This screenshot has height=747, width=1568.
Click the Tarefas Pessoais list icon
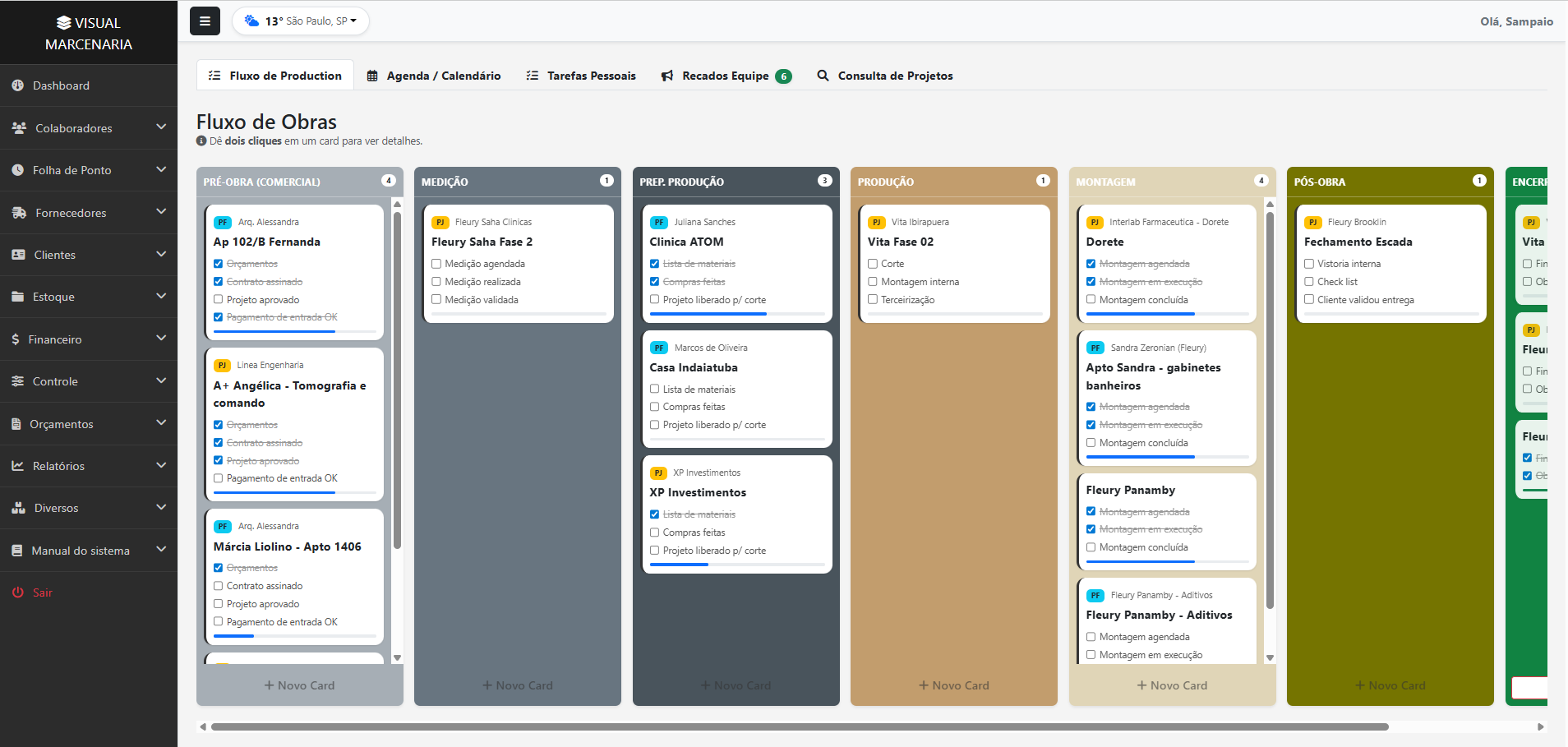(533, 76)
